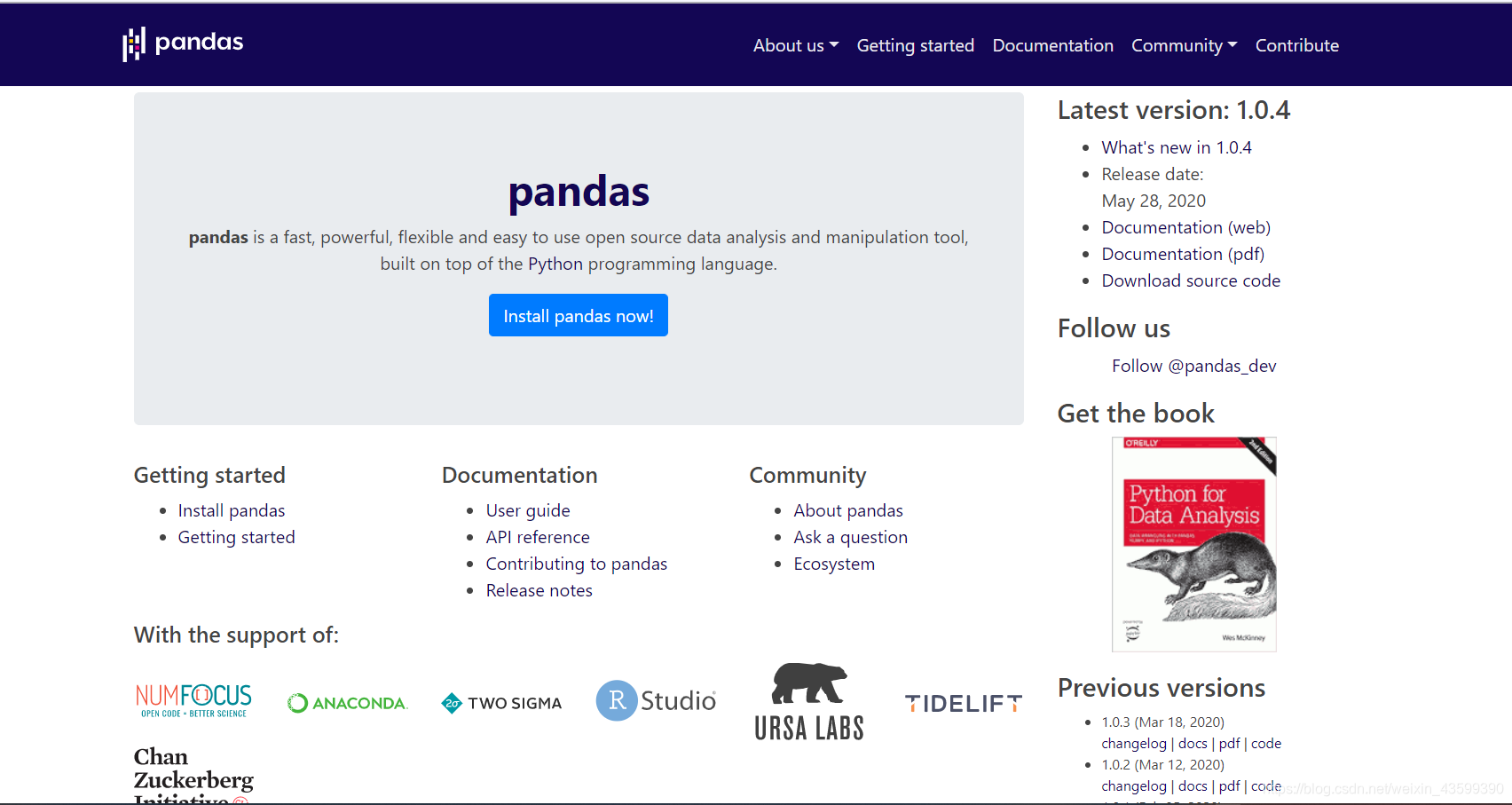Image resolution: width=1512 pixels, height=805 pixels.
Task: Expand the About us dropdown
Action: tap(796, 45)
